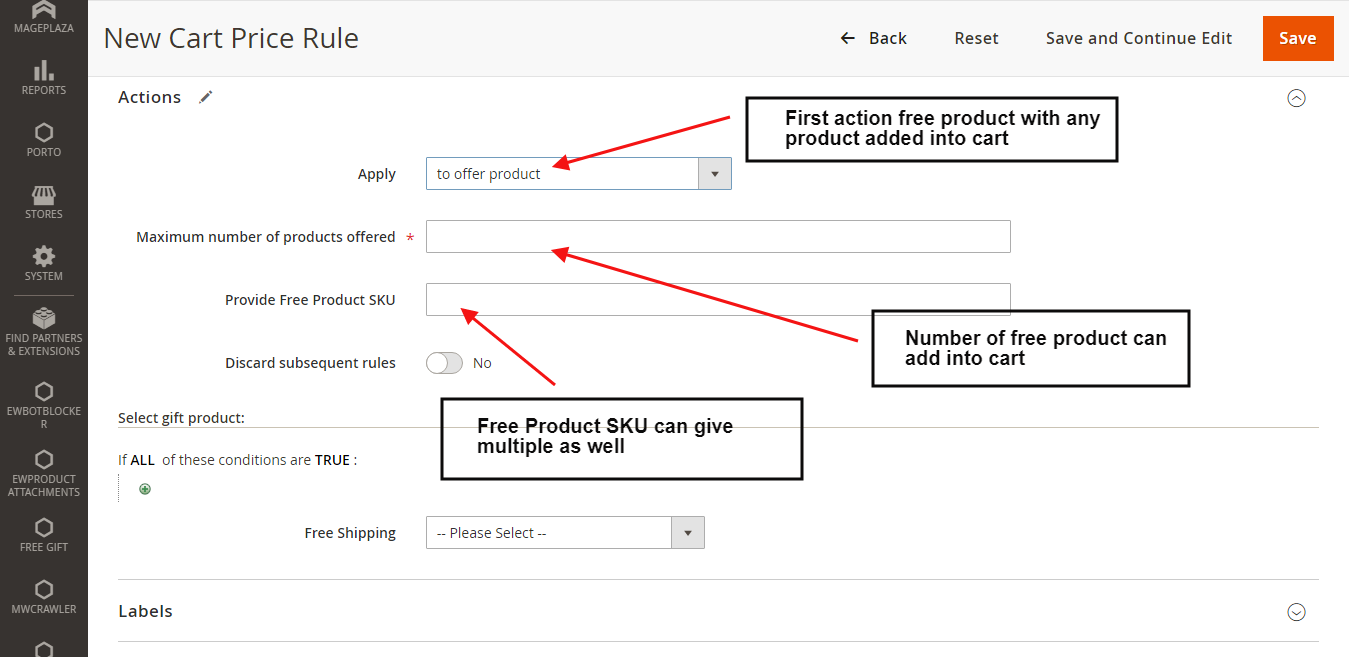
Task: Open the MWCrawler sidebar menu
Action: tap(44, 596)
